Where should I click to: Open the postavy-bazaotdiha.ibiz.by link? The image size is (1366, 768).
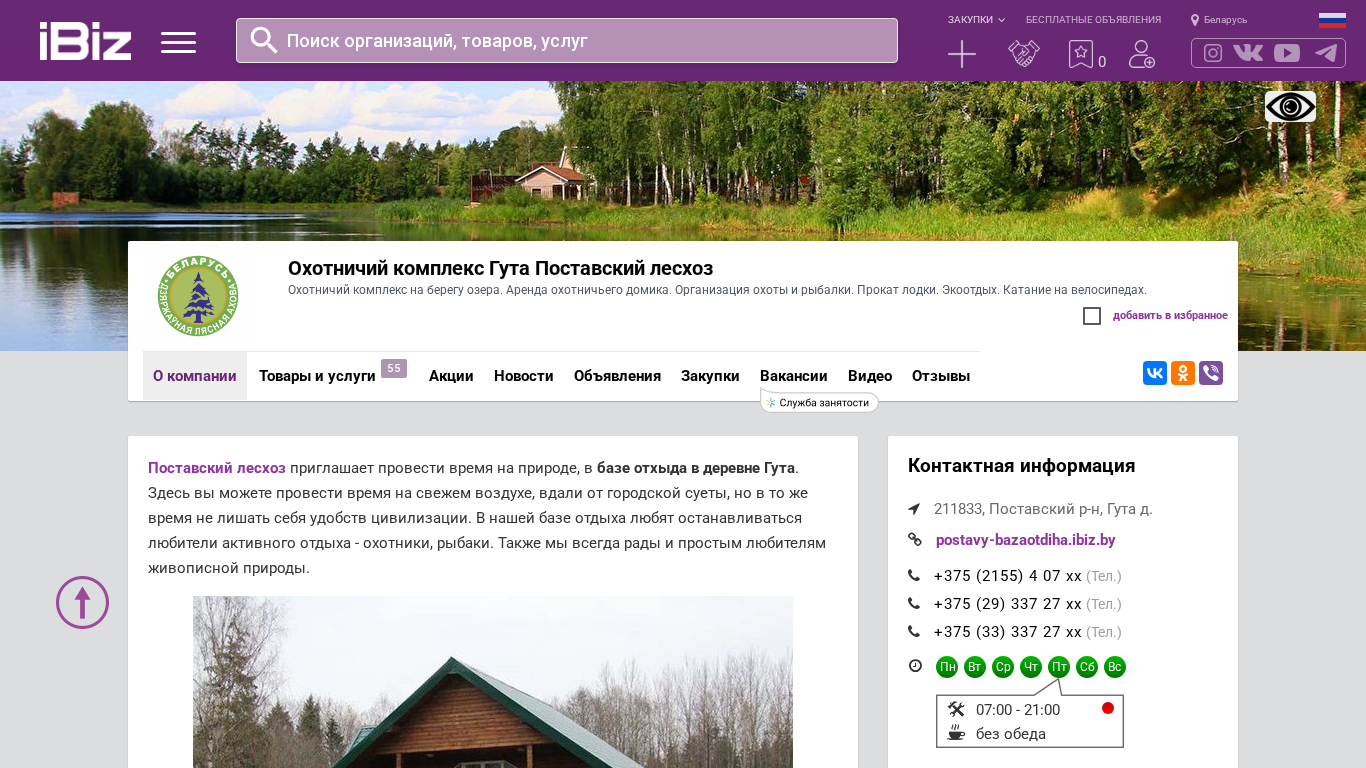point(1025,540)
